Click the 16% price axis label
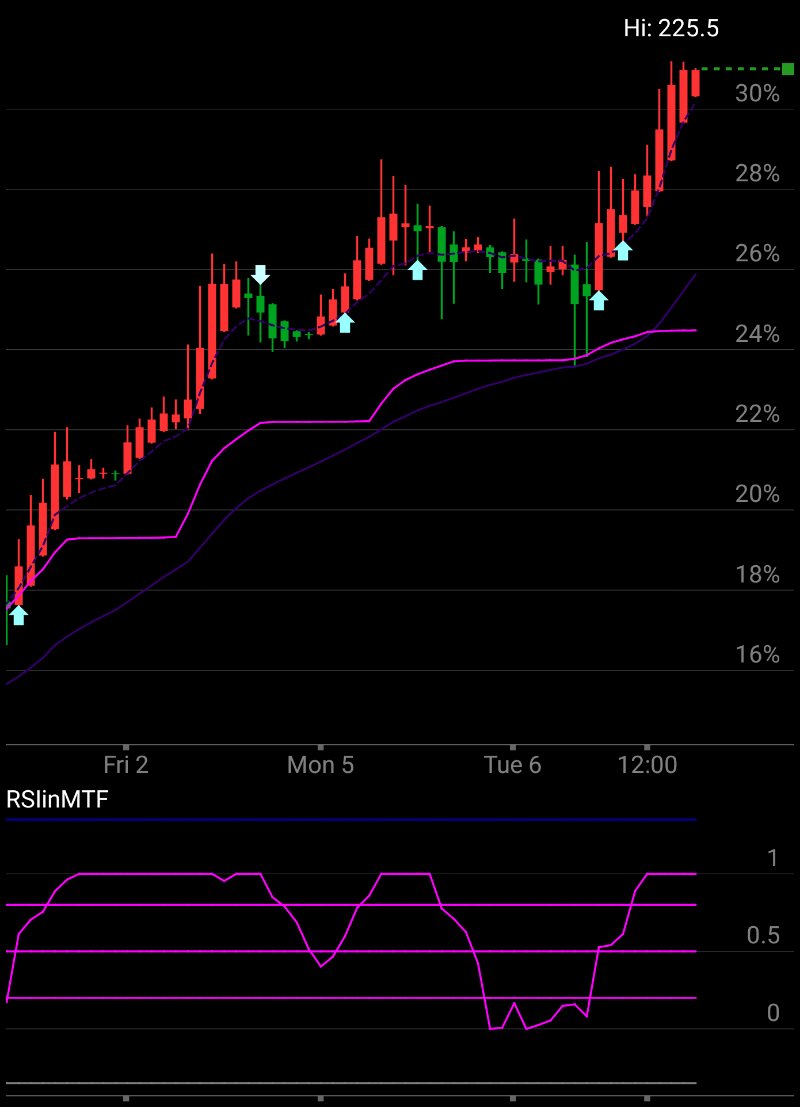800x1107 pixels. (757, 655)
